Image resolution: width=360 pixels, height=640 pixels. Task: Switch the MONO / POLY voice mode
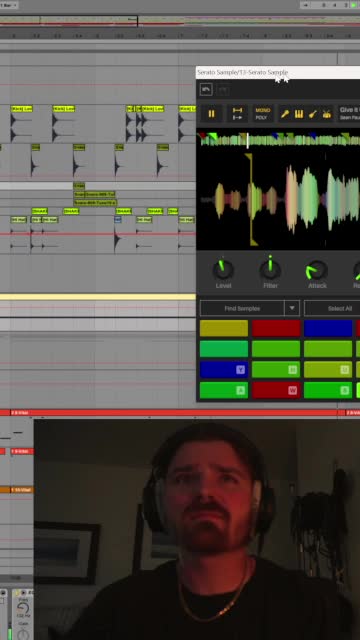pos(262,114)
